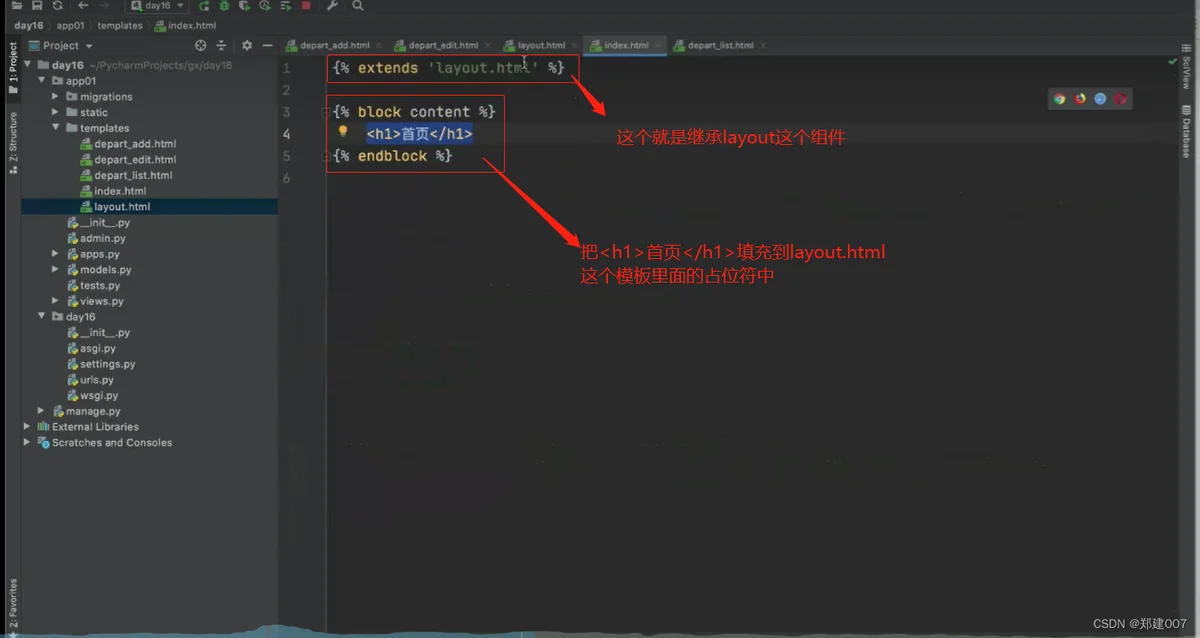The image size is (1200, 638).
Task: Click the Open folder icon in toolbar
Action: tap(16, 5)
